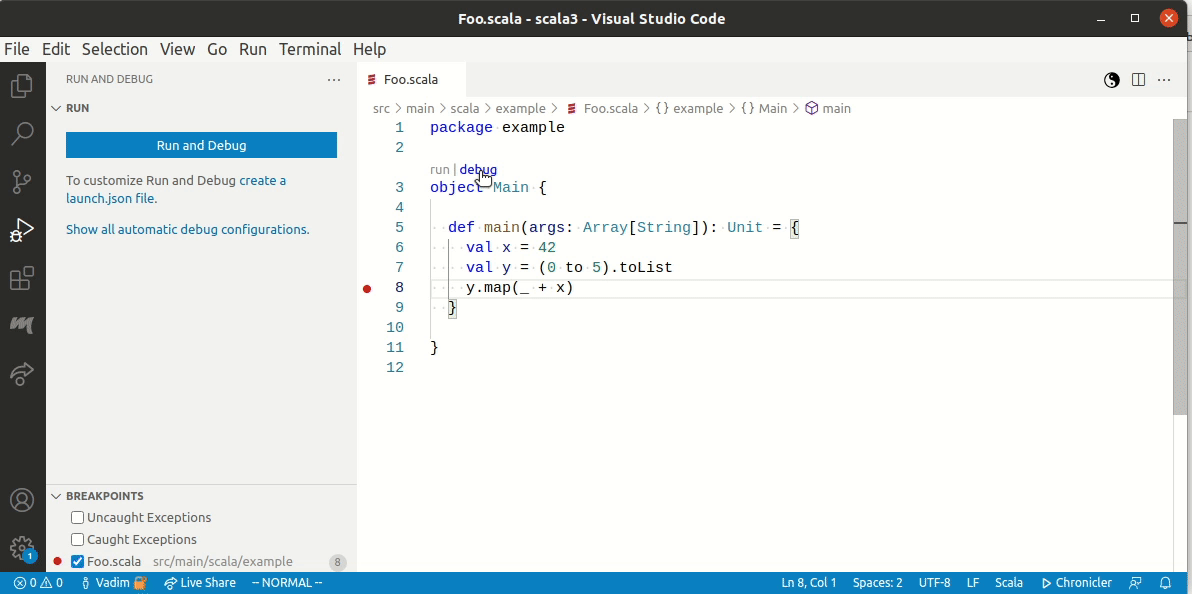Click Show all automatic debug configurations
1192x594 pixels.
[188, 230]
